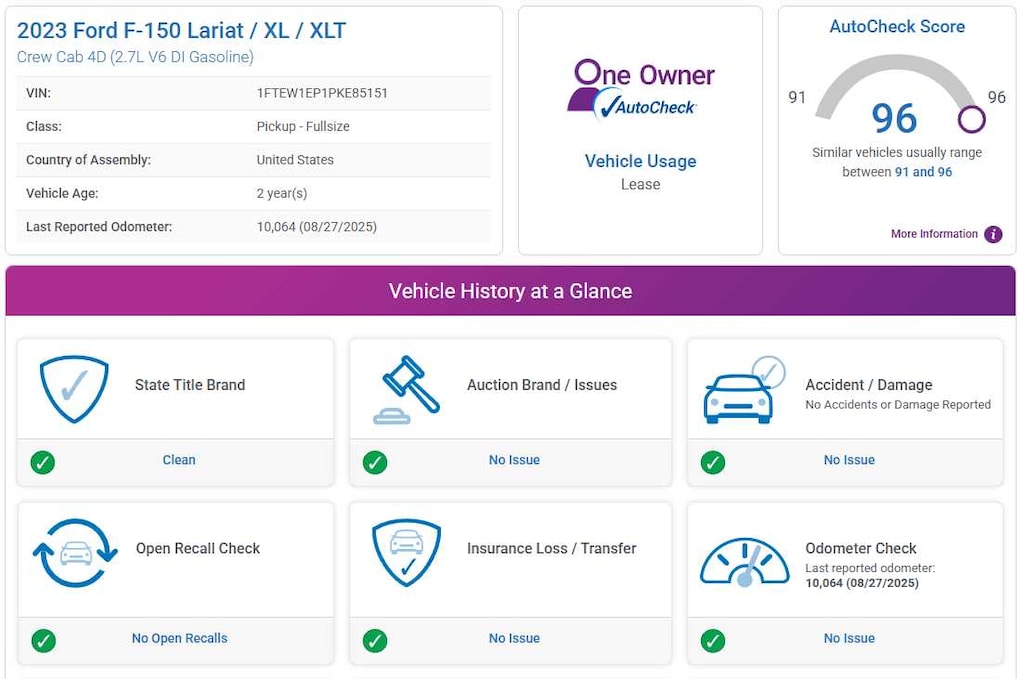Click the AutoCheck score gauge marker
The width and height of the screenshot is (1024, 679).
point(971,119)
